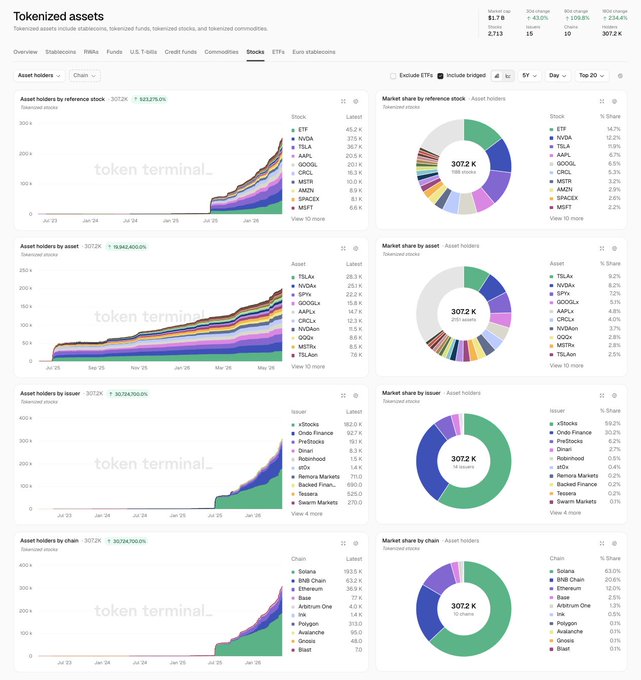Open settings of Market share by chain chart
The image size is (641, 680).
(x=615, y=543)
